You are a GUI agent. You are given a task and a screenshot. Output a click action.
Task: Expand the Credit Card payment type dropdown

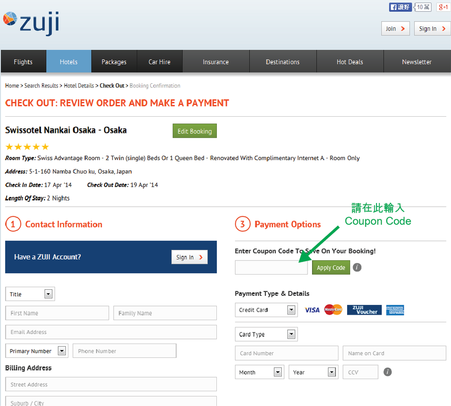pyautogui.click(x=266, y=310)
